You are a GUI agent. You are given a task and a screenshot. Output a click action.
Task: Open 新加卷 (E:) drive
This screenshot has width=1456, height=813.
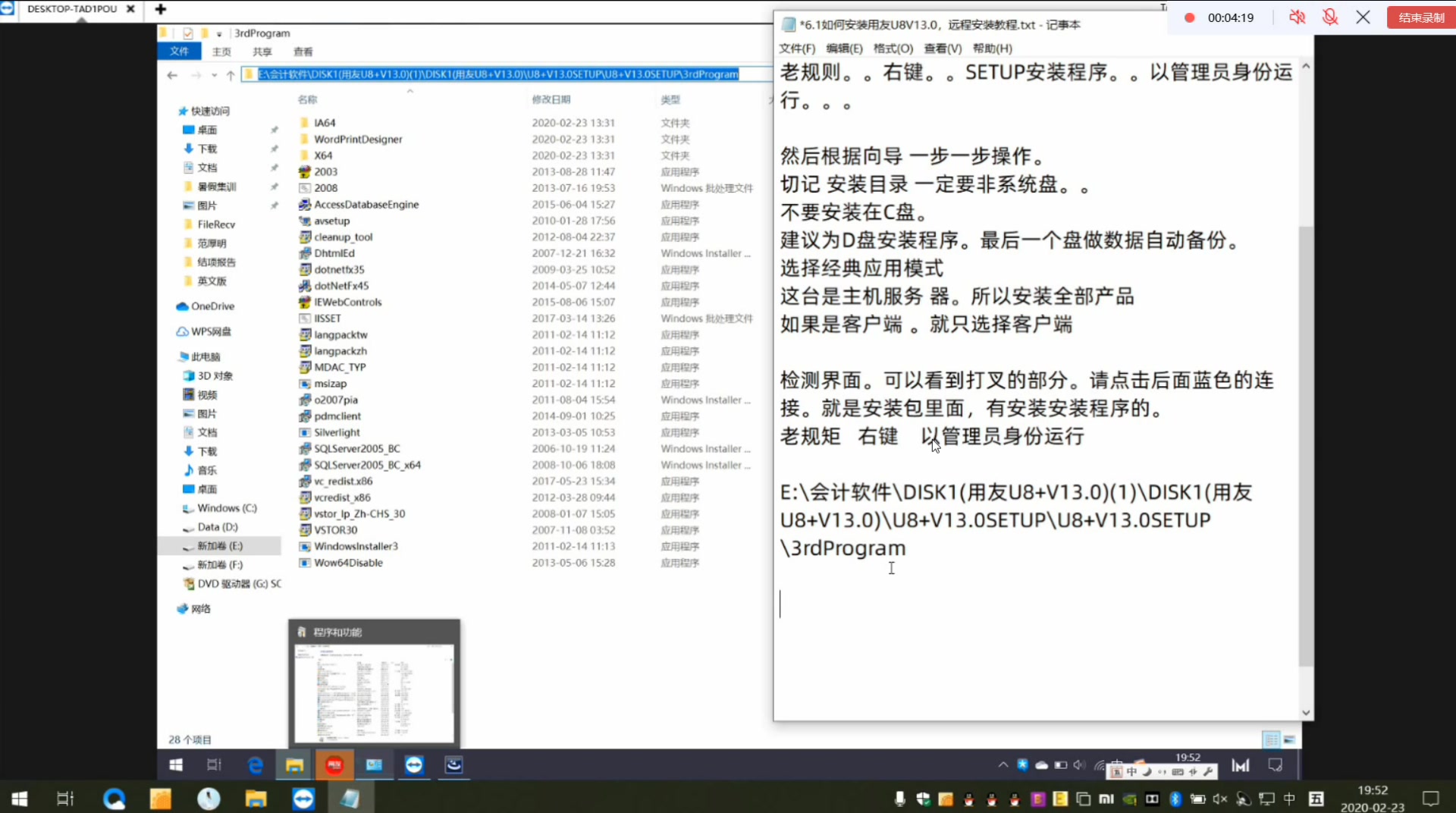pos(219,546)
